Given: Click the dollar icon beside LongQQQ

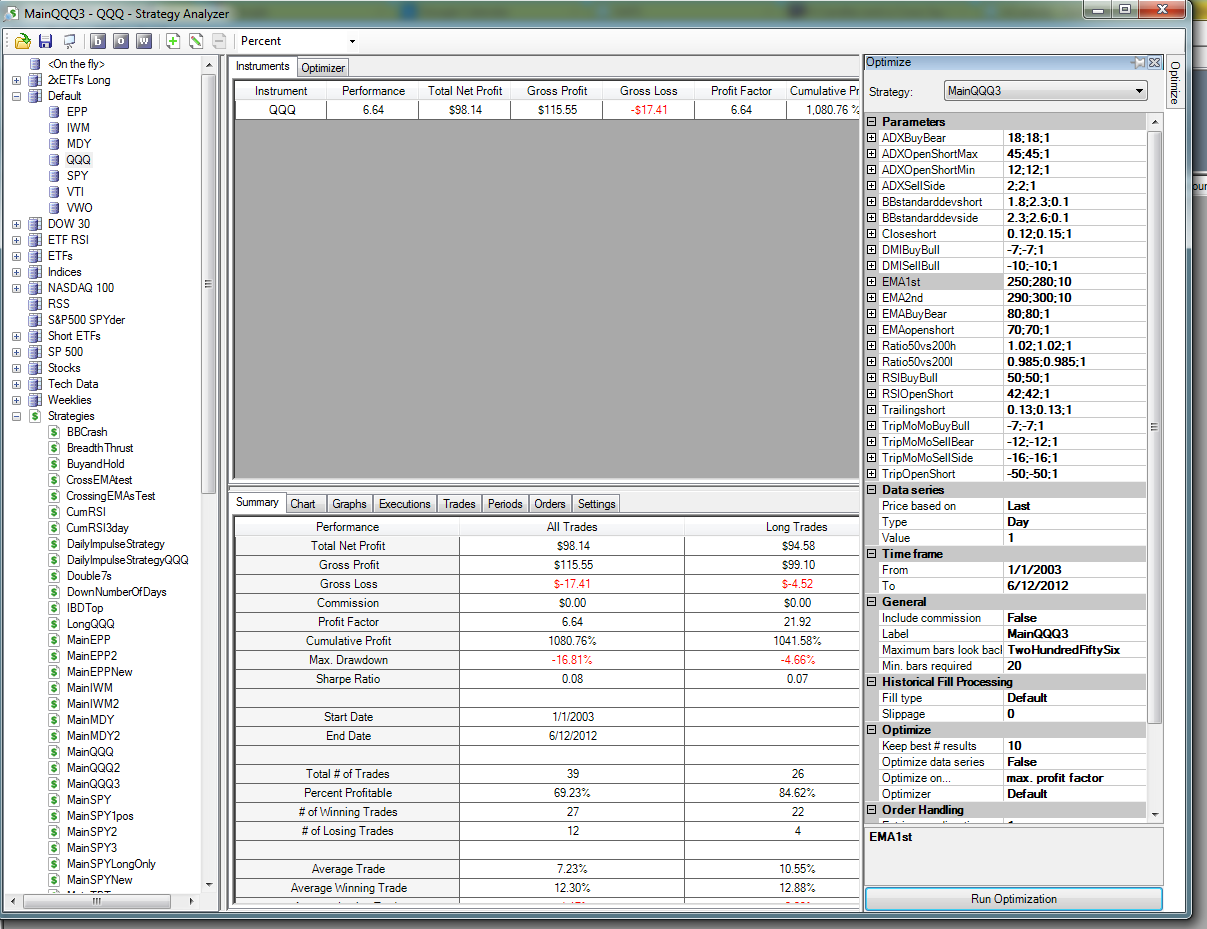Looking at the screenshot, I should (55, 624).
